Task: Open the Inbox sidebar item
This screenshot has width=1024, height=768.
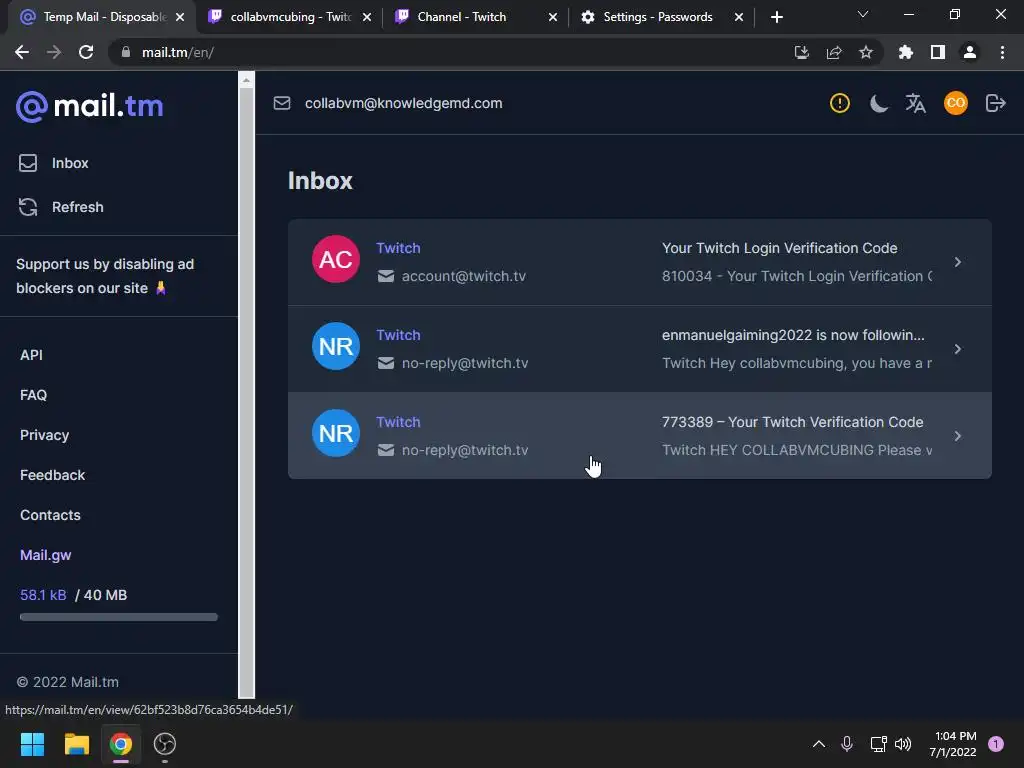Action: coord(54,163)
